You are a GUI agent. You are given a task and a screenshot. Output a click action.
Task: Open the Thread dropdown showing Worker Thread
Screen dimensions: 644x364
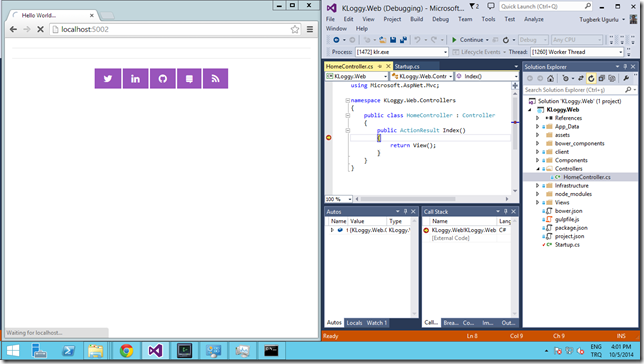tap(577, 52)
